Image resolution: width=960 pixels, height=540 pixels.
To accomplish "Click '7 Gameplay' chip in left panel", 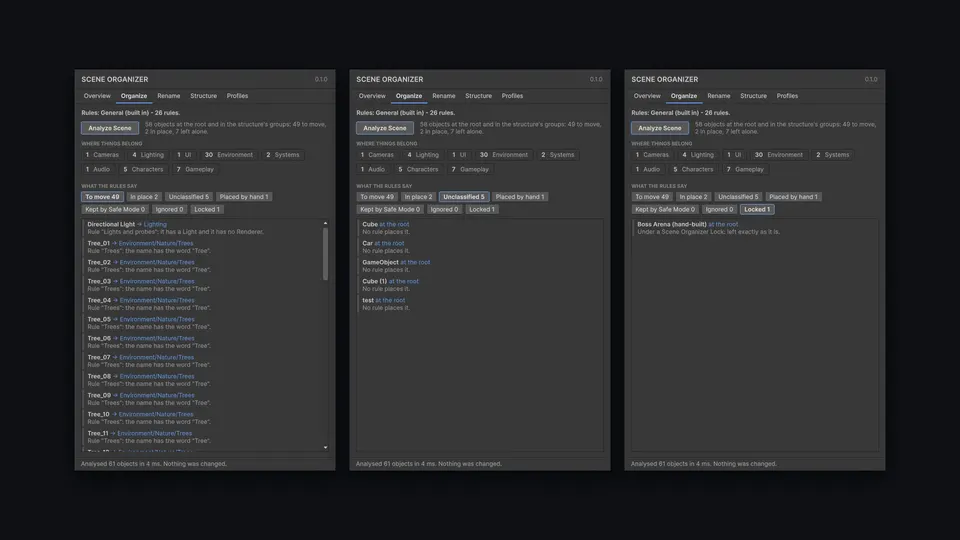I will pyautogui.click(x=195, y=169).
